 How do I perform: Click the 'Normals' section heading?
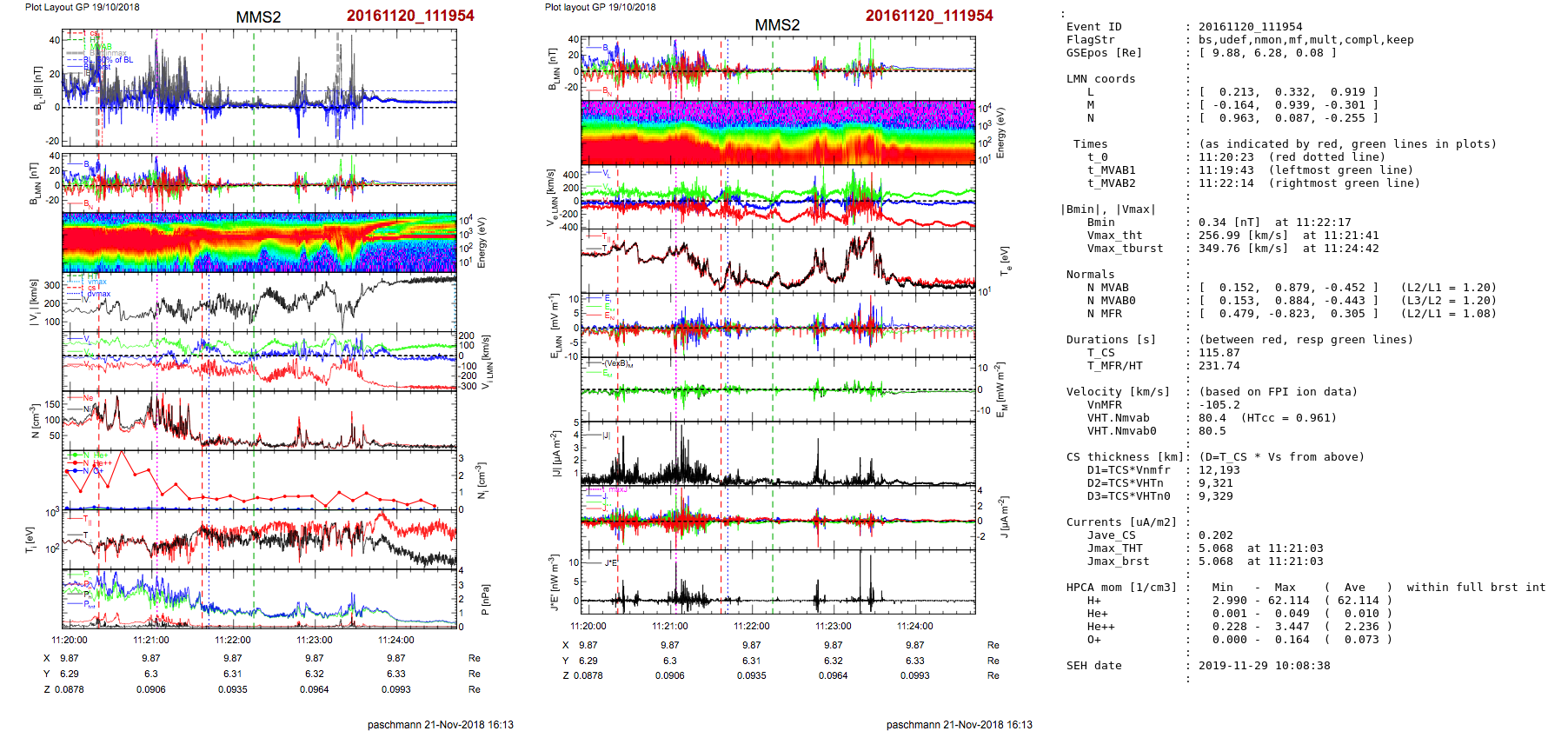click(x=1090, y=275)
